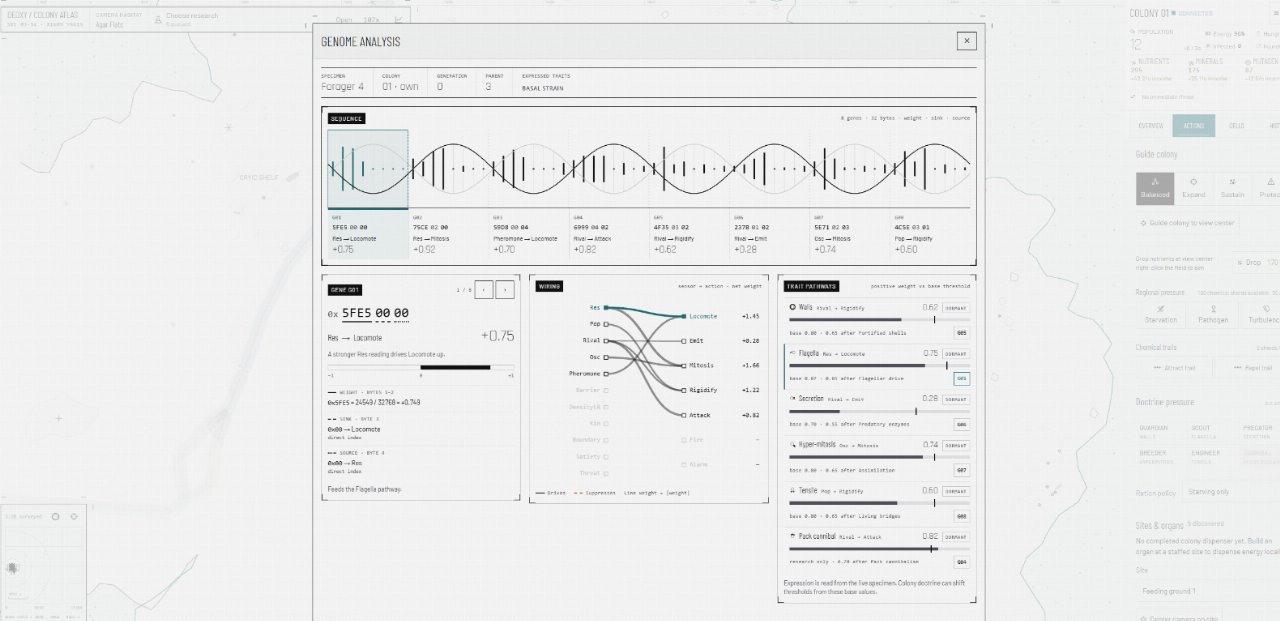Select the G06 Rival to Emit gene card
The width and height of the screenshot is (1280, 621).
[768, 236]
